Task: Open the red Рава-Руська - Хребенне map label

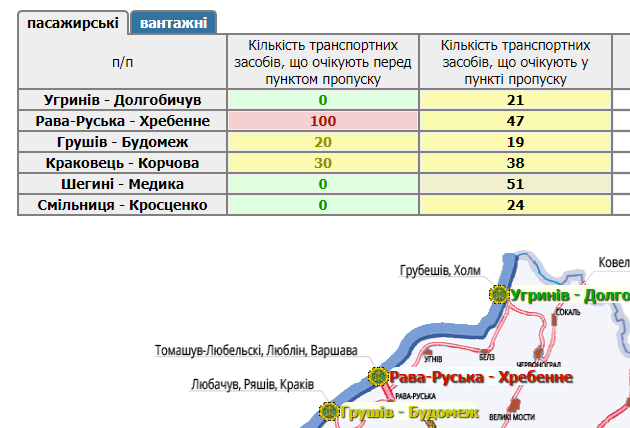Action: click(480, 377)
